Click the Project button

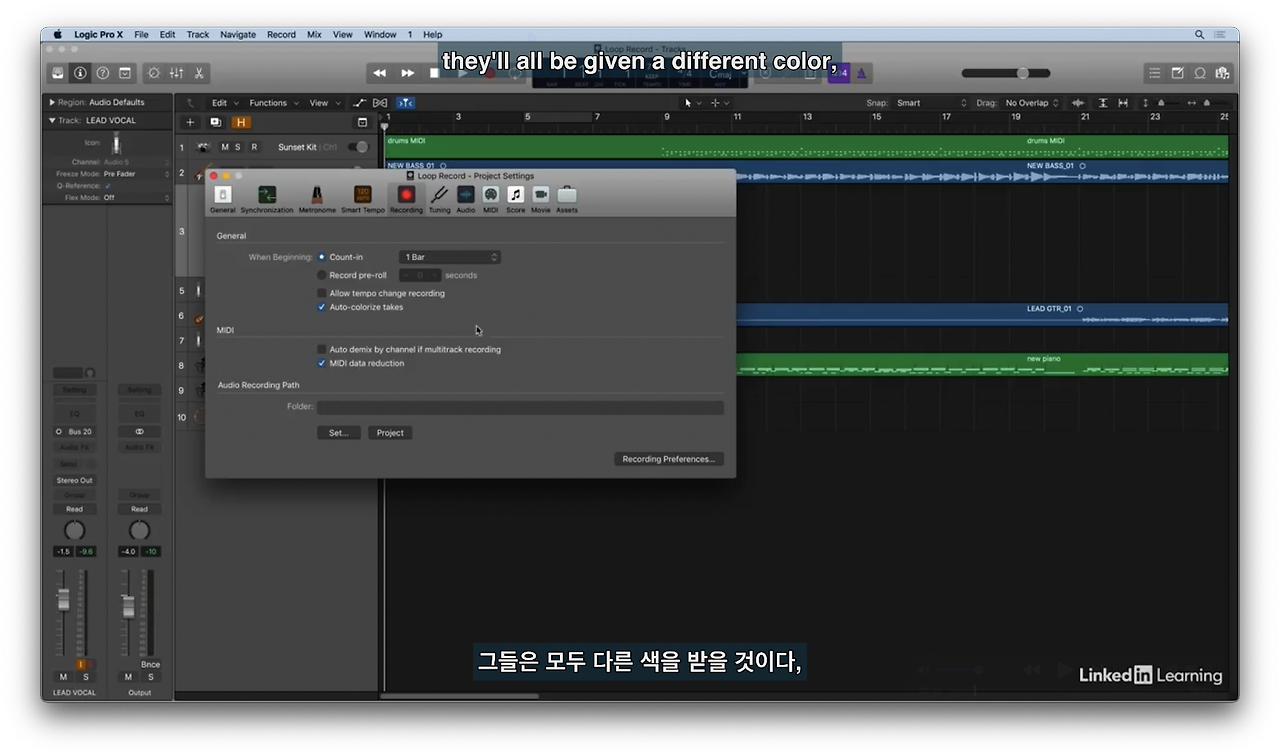click(x=390, y=433)
